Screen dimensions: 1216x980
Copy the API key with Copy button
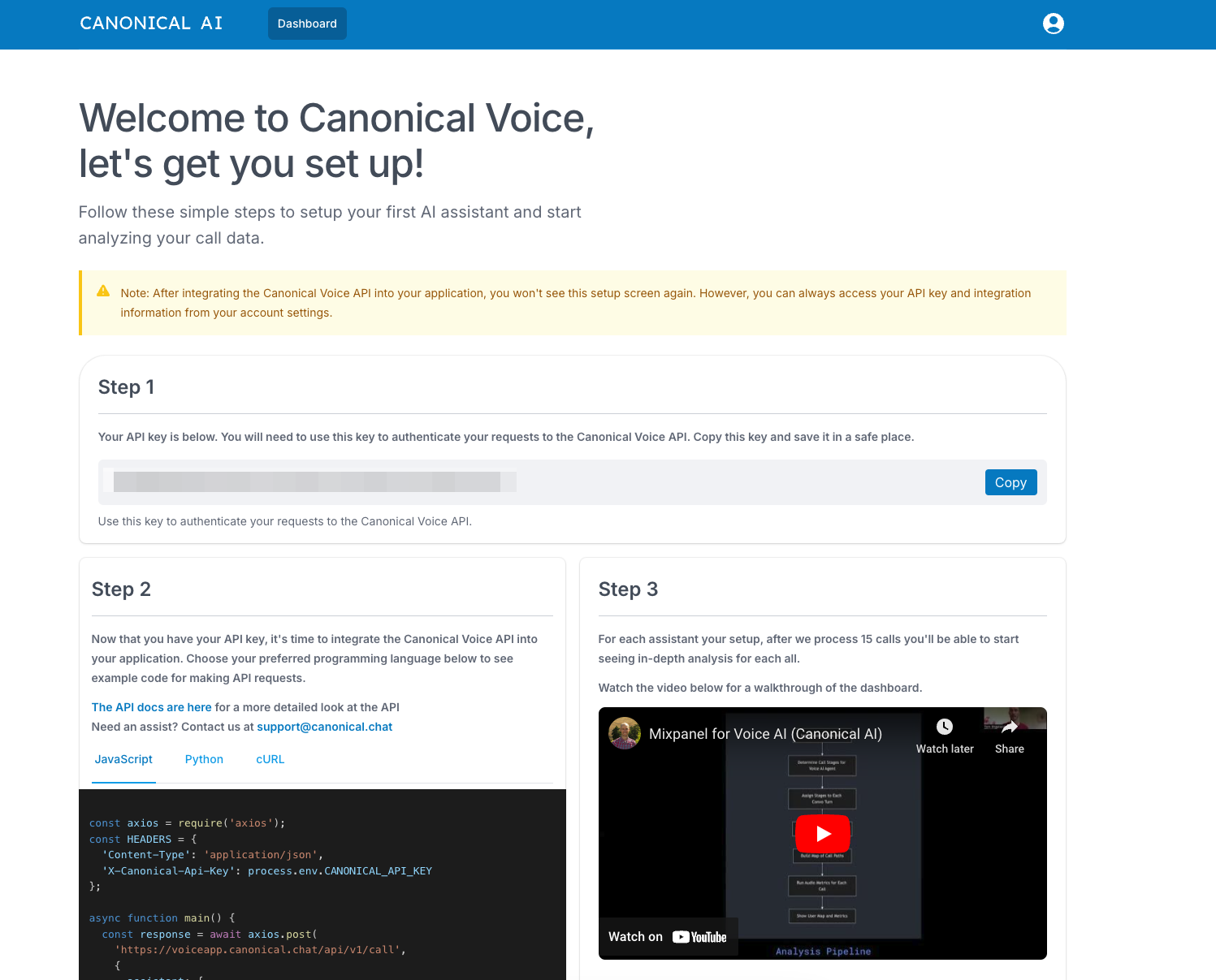1010,482
